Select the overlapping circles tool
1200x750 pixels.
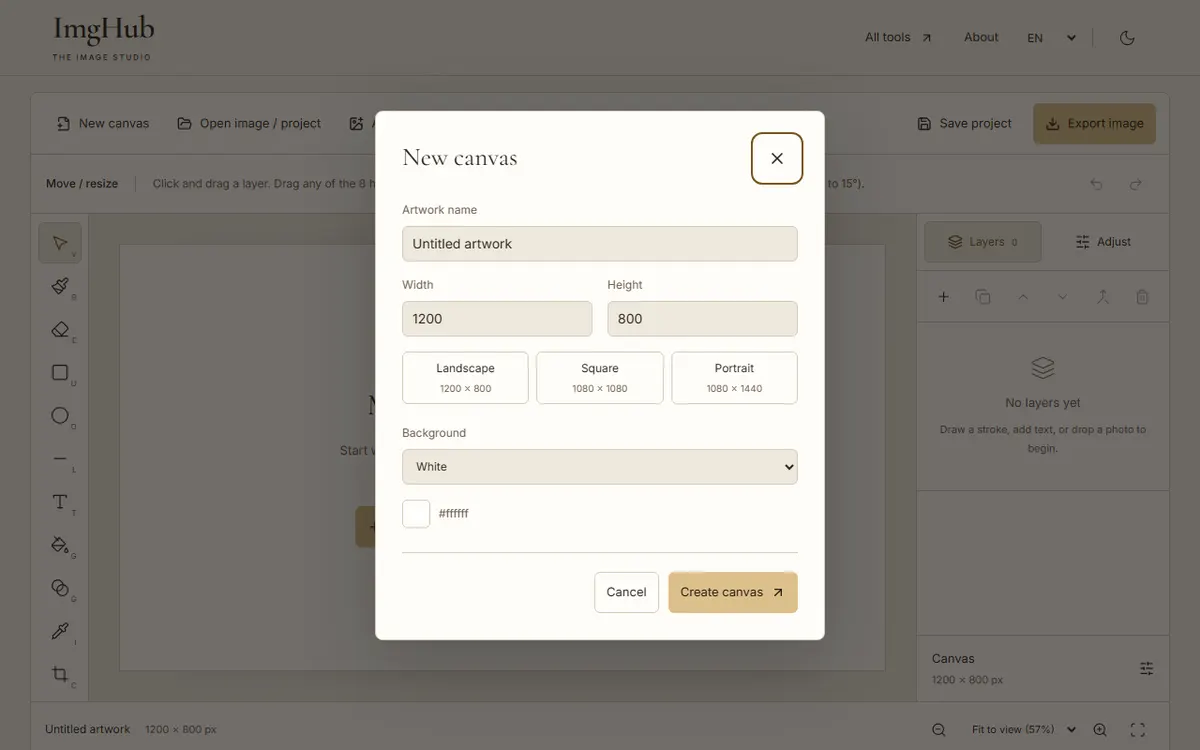click(x=60, y=587)
